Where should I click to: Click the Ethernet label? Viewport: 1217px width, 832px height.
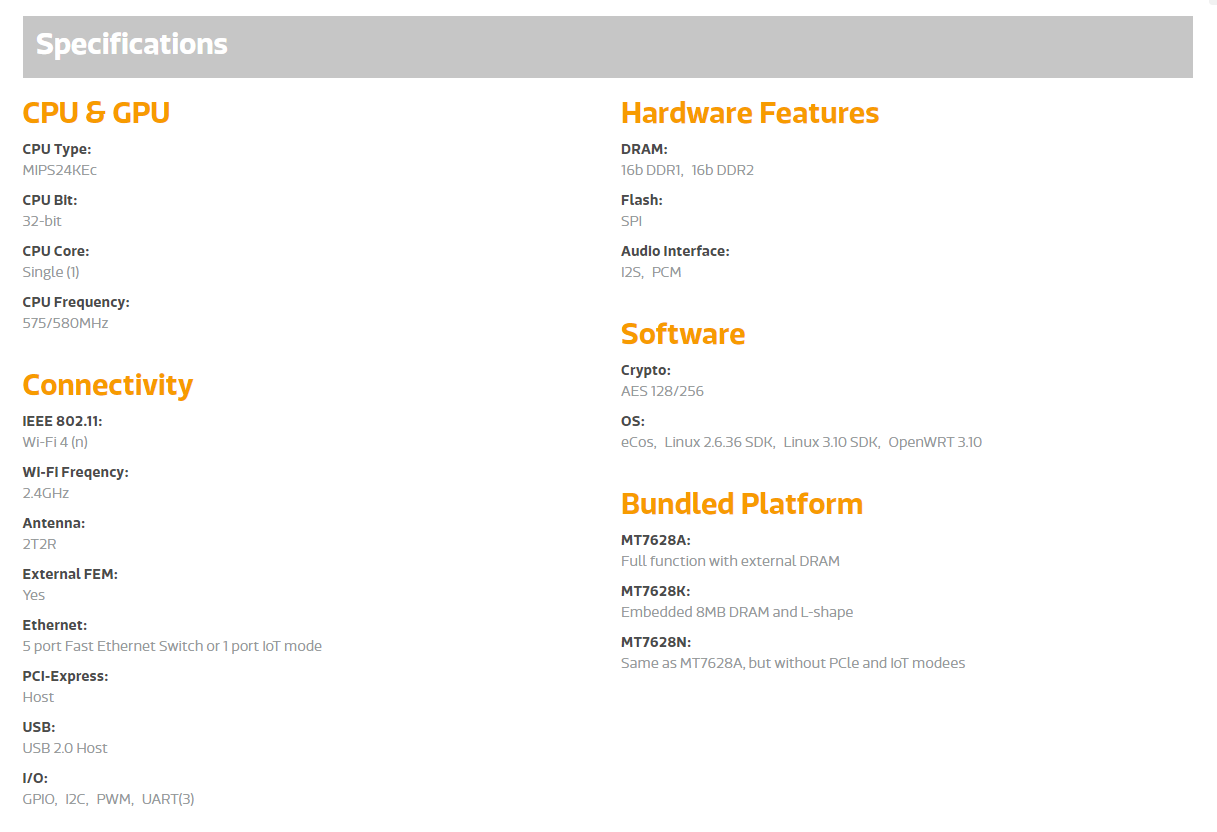(55, 625)
